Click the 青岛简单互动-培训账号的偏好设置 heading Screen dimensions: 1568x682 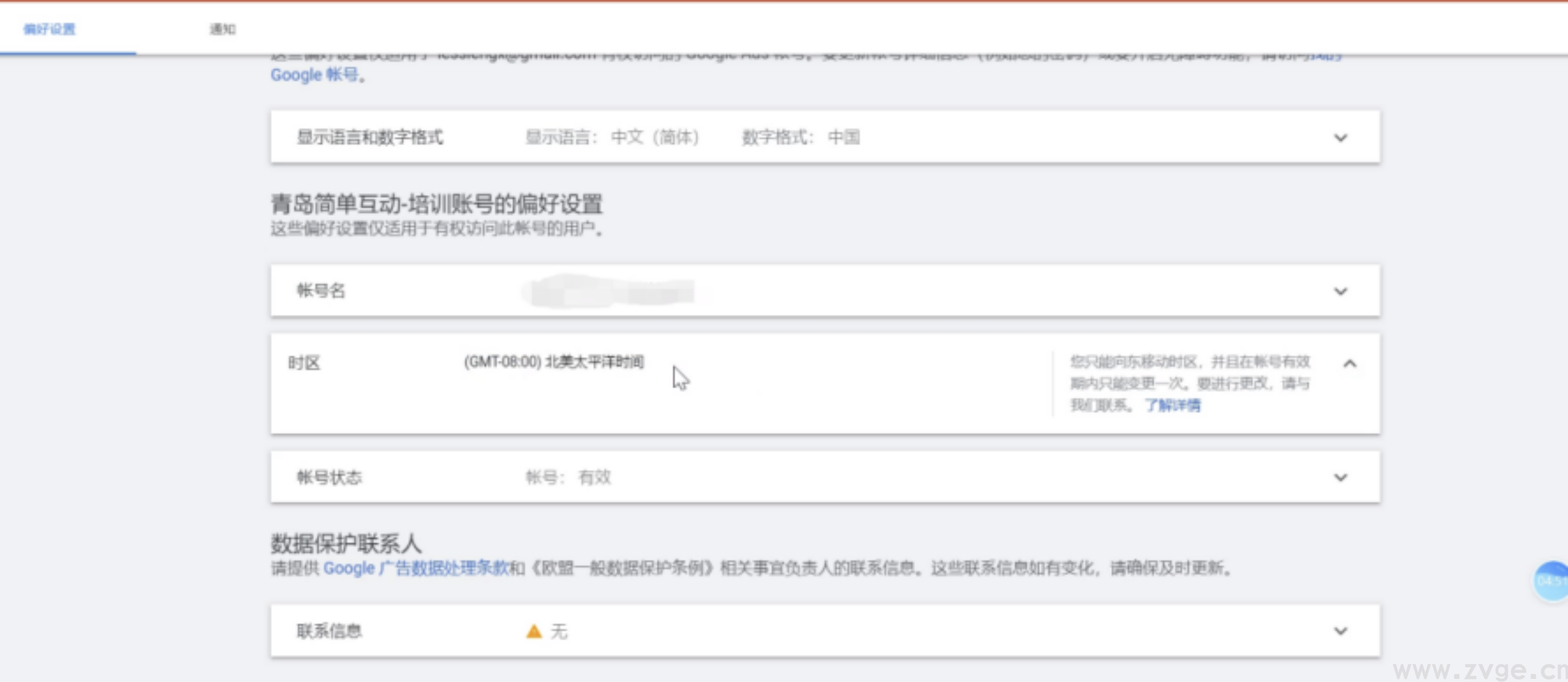click(437, 205)
